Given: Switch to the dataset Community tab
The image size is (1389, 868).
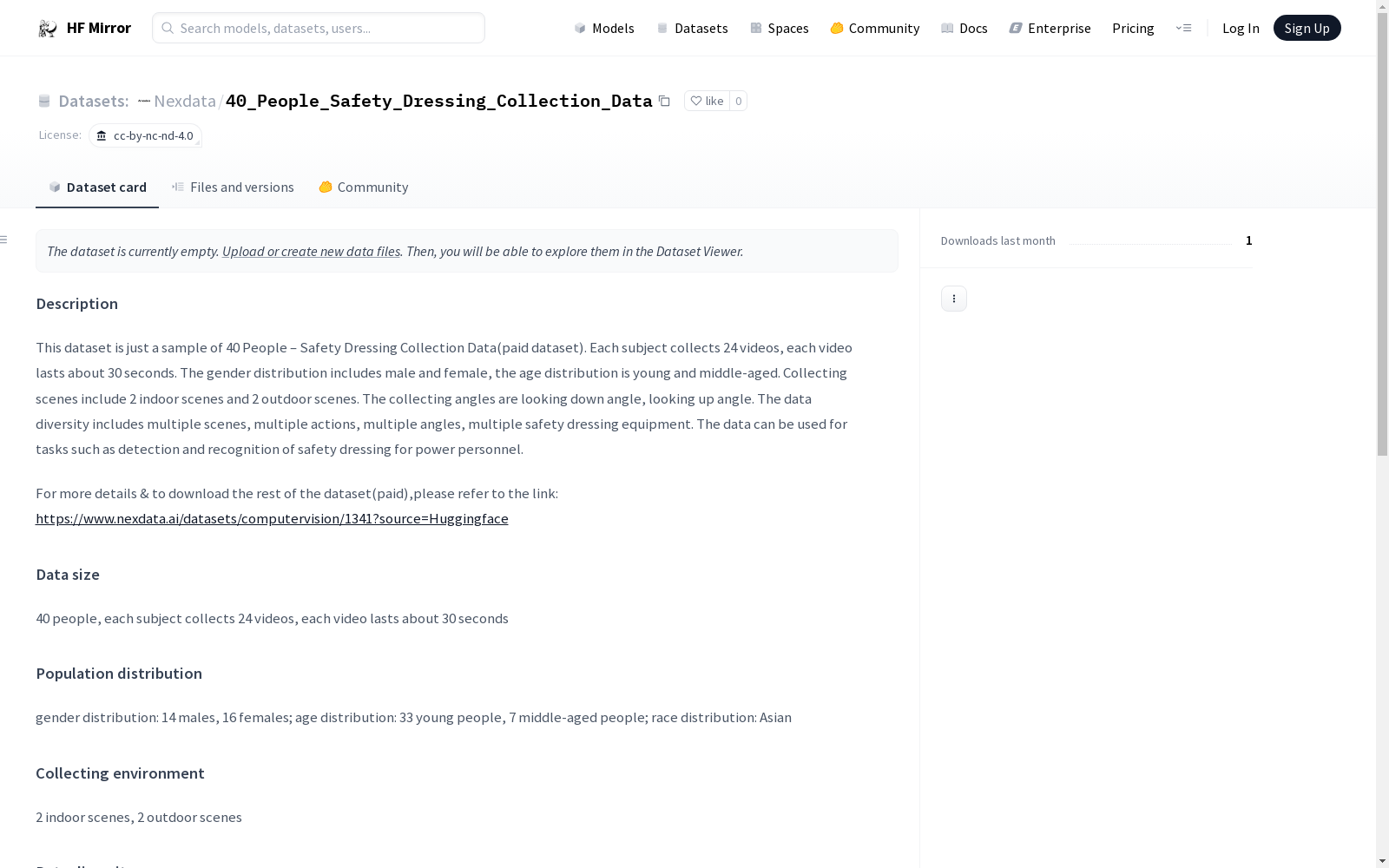Looking at the screenshot, I should pyautogui.click(x=363, y=187).
